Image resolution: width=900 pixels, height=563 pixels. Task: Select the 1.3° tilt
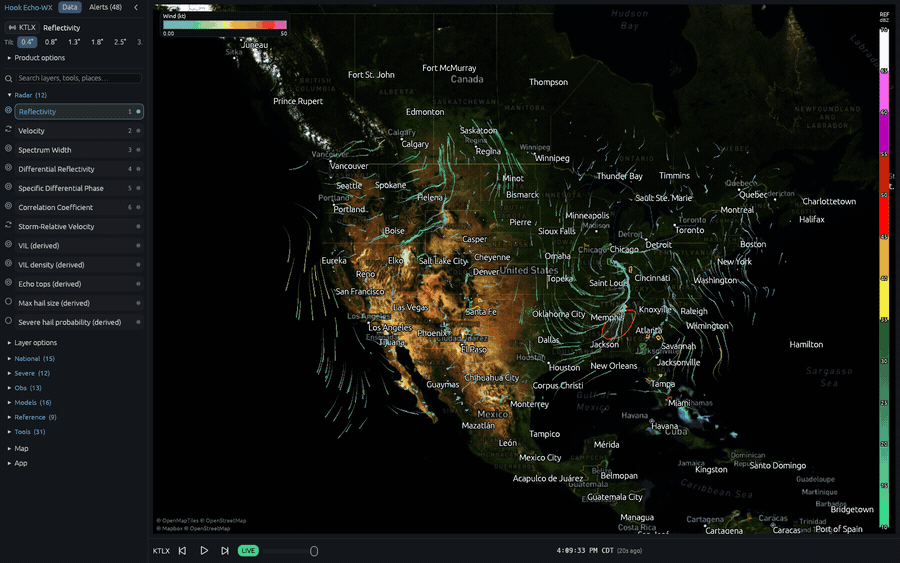click(74, 42)
